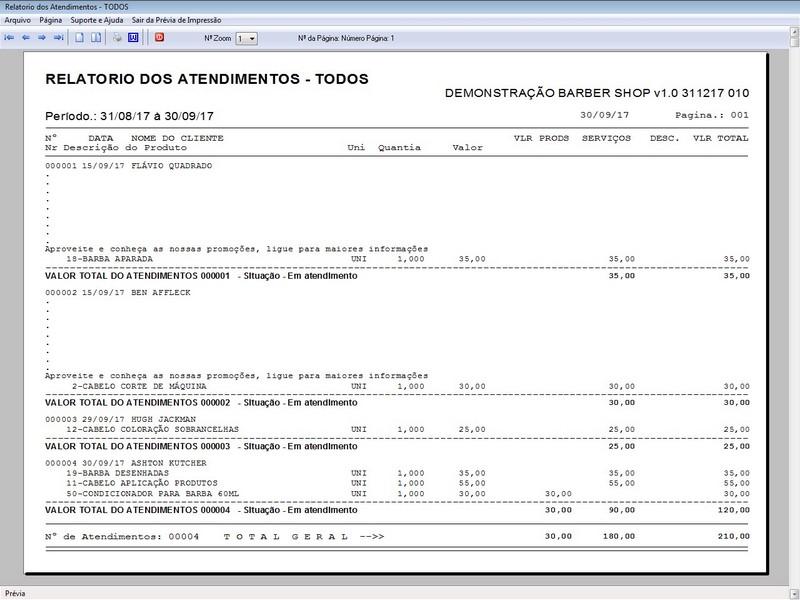Show single page view icon

pyautogui.click(x=80, y=38)
